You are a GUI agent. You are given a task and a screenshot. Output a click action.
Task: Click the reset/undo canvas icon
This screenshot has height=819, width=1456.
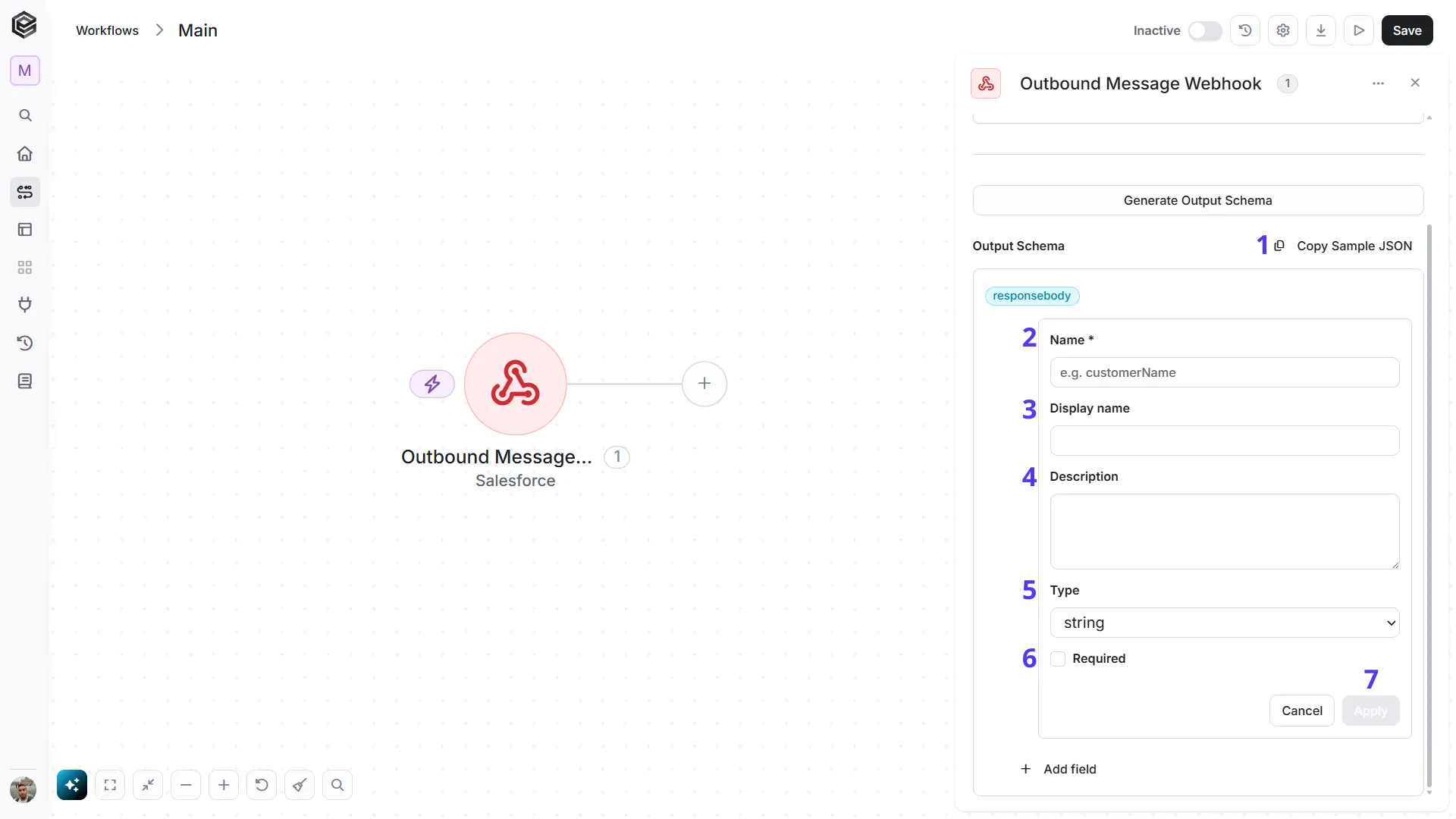(x=262, y=785)
